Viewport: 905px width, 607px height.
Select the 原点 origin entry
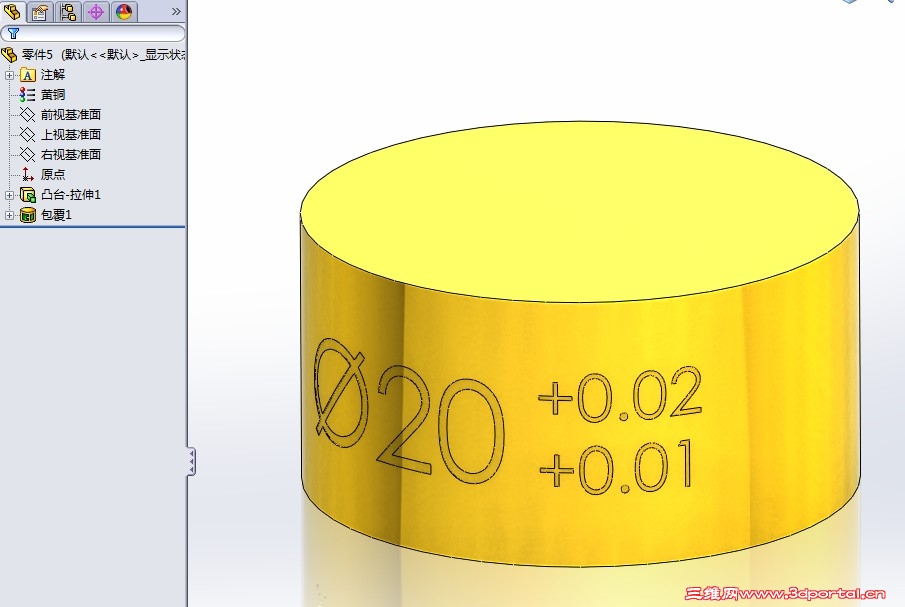click(x=53, y=174)
